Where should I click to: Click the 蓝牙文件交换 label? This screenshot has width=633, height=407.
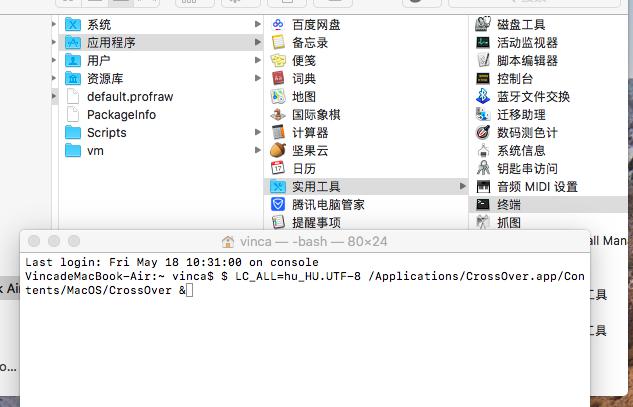pos(533,97)
